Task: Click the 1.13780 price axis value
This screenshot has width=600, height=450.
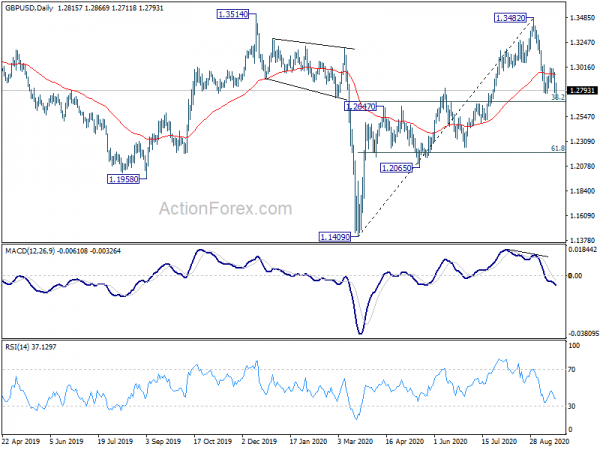Action: (582, 240)
